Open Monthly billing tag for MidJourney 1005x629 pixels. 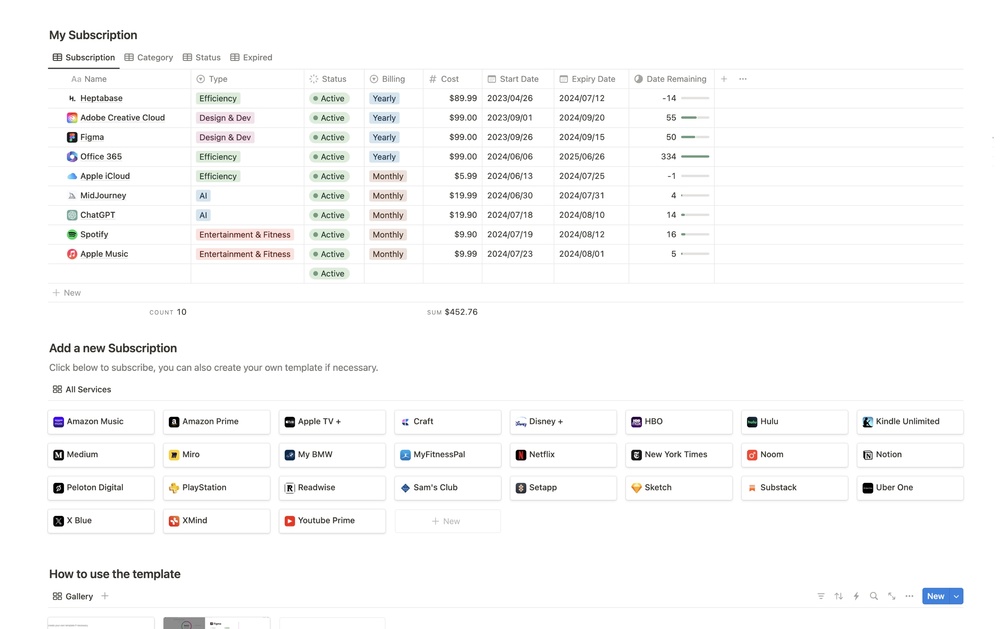[388, 196]
